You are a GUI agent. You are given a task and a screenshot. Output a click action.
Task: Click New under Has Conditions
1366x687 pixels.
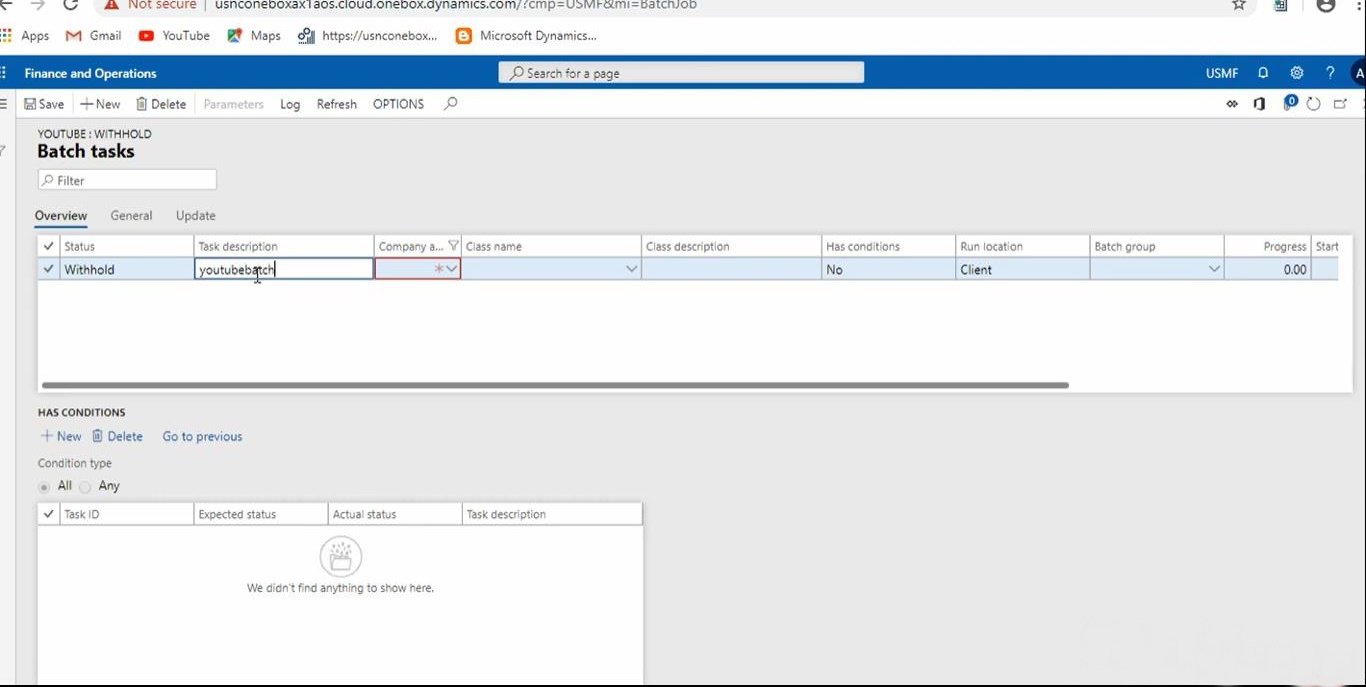61,437
